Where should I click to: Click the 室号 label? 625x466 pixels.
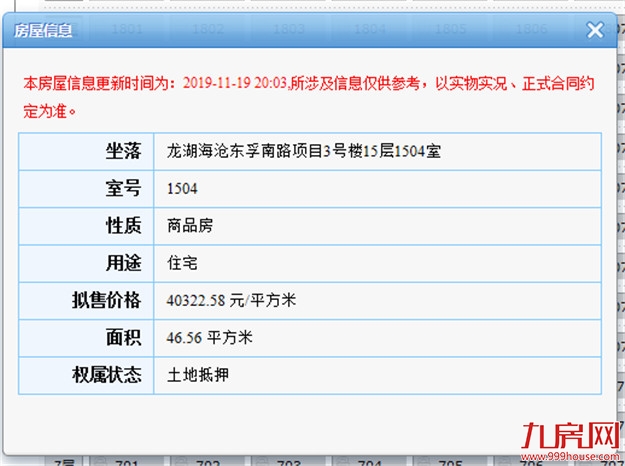[123, 189]
